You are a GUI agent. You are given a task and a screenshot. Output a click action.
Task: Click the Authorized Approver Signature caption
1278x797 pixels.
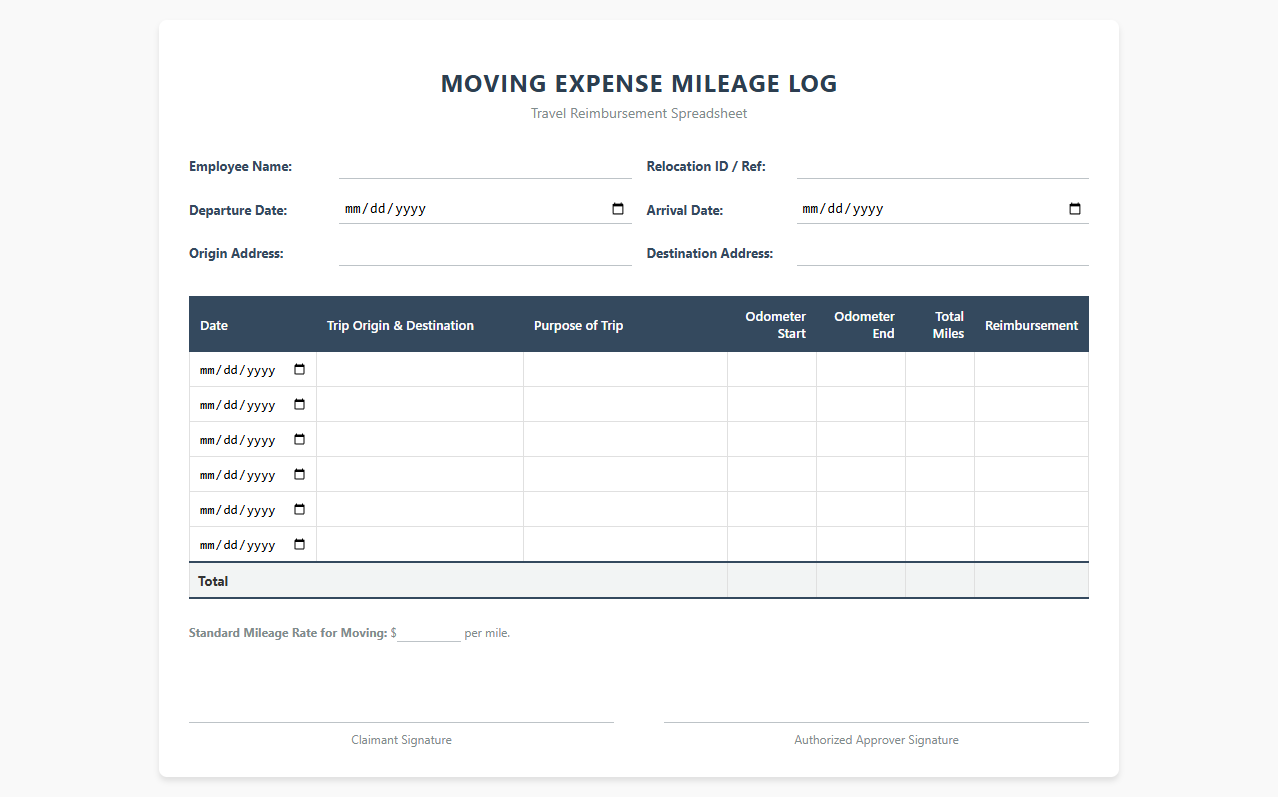pyautogui.click(x=876, y=740)
